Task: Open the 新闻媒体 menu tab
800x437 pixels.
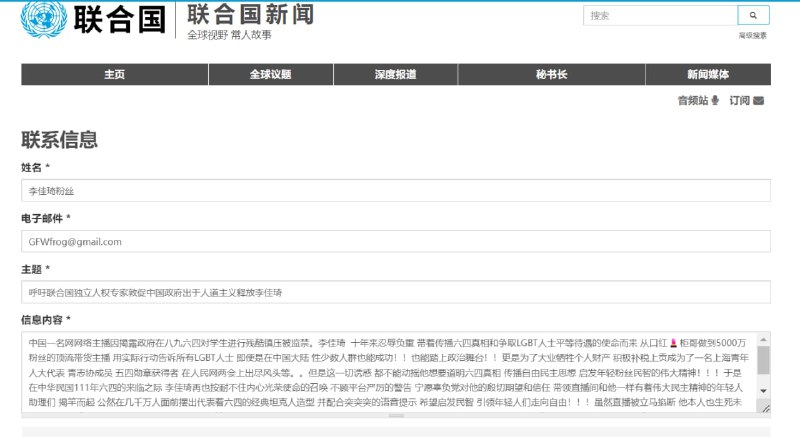Action: click(708, 74)
